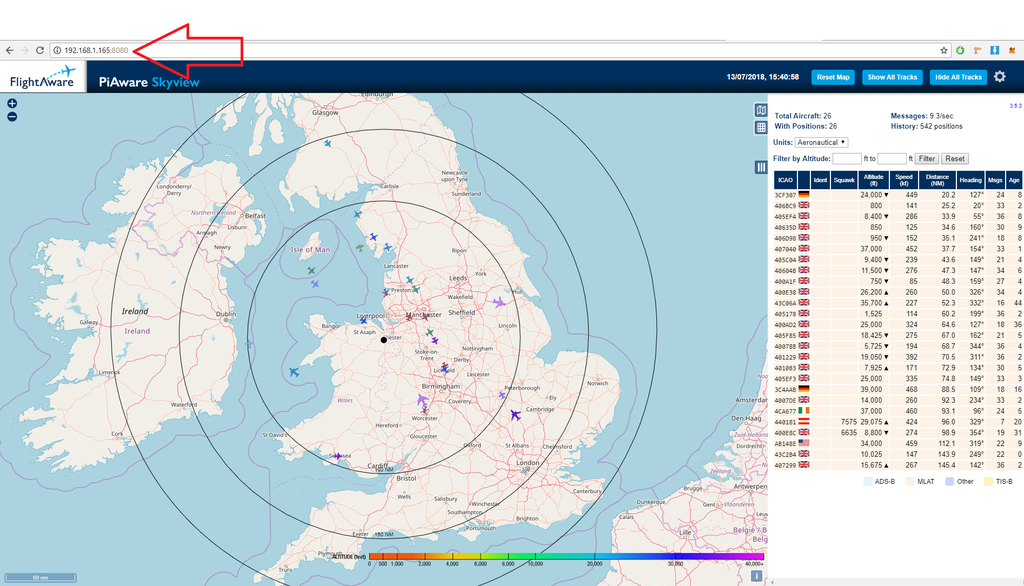Sort the table by Distance column

coord(937,180)
